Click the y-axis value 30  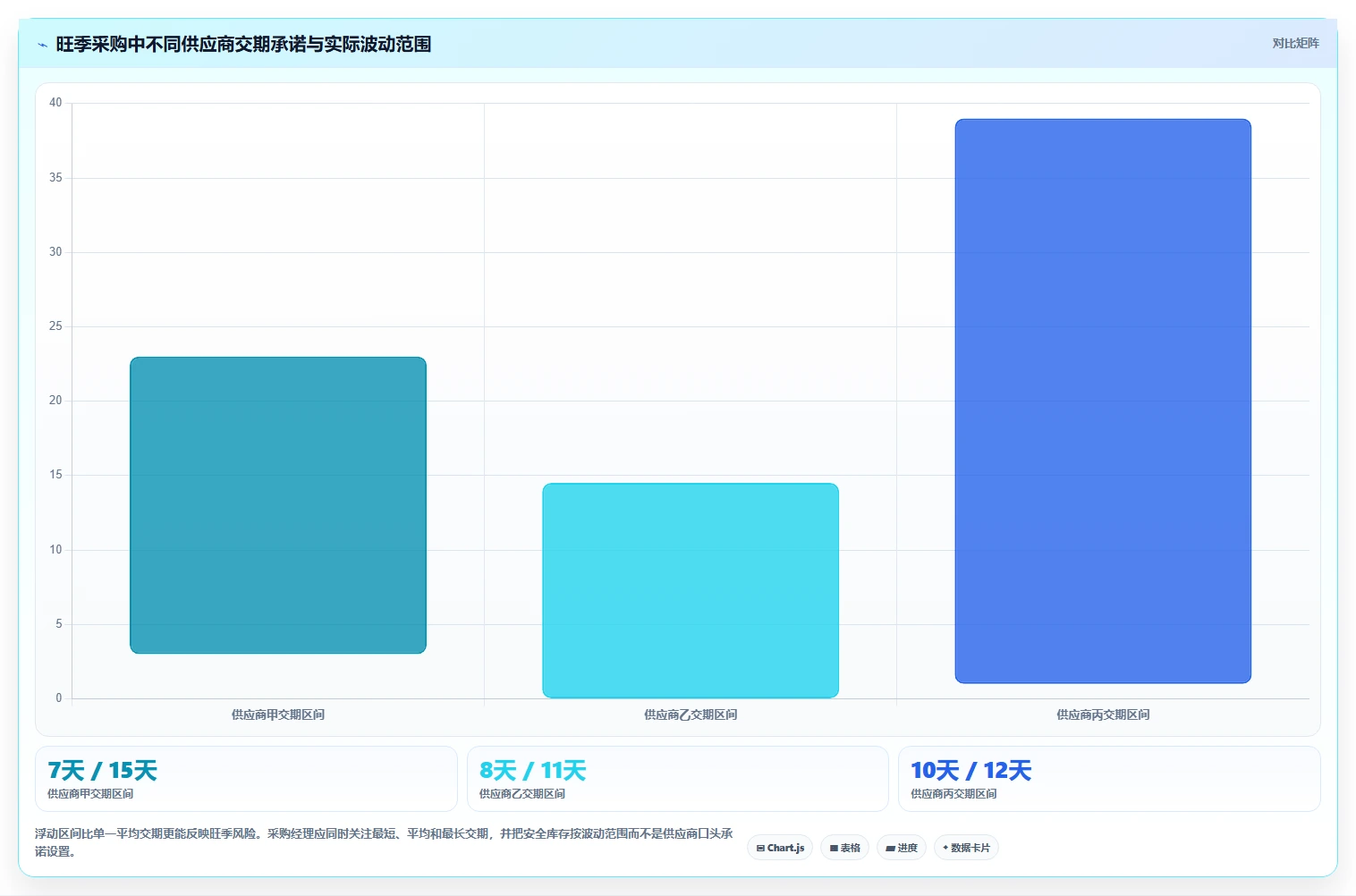[55, 251]
